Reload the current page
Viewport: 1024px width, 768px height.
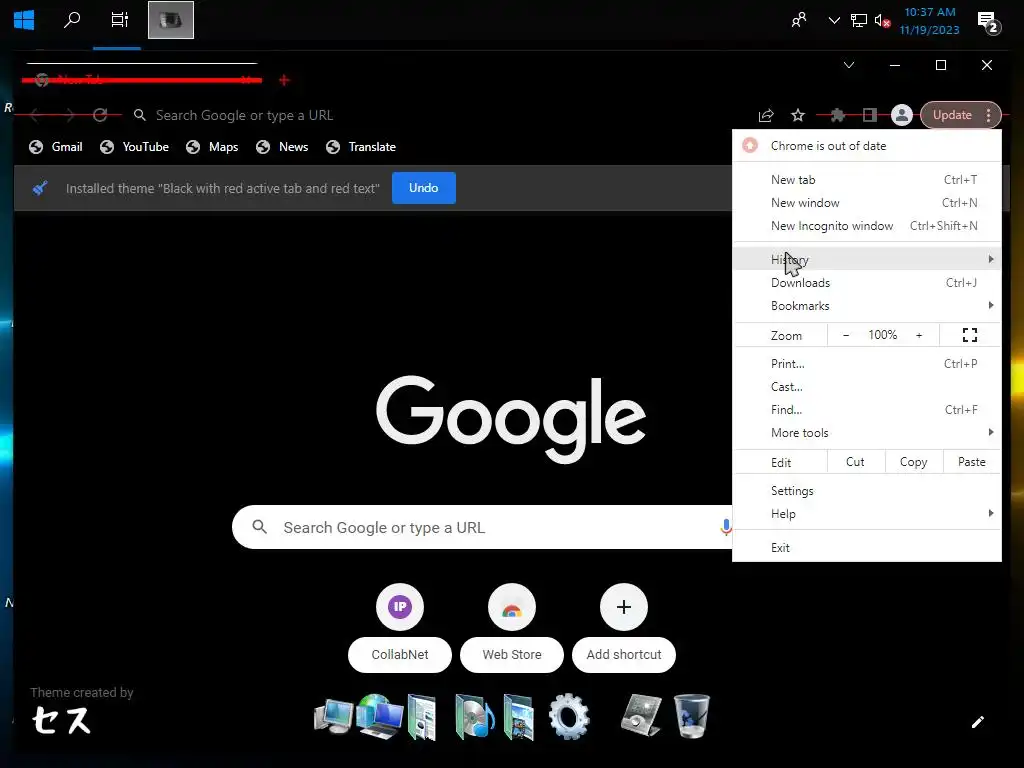coord(100,115)
